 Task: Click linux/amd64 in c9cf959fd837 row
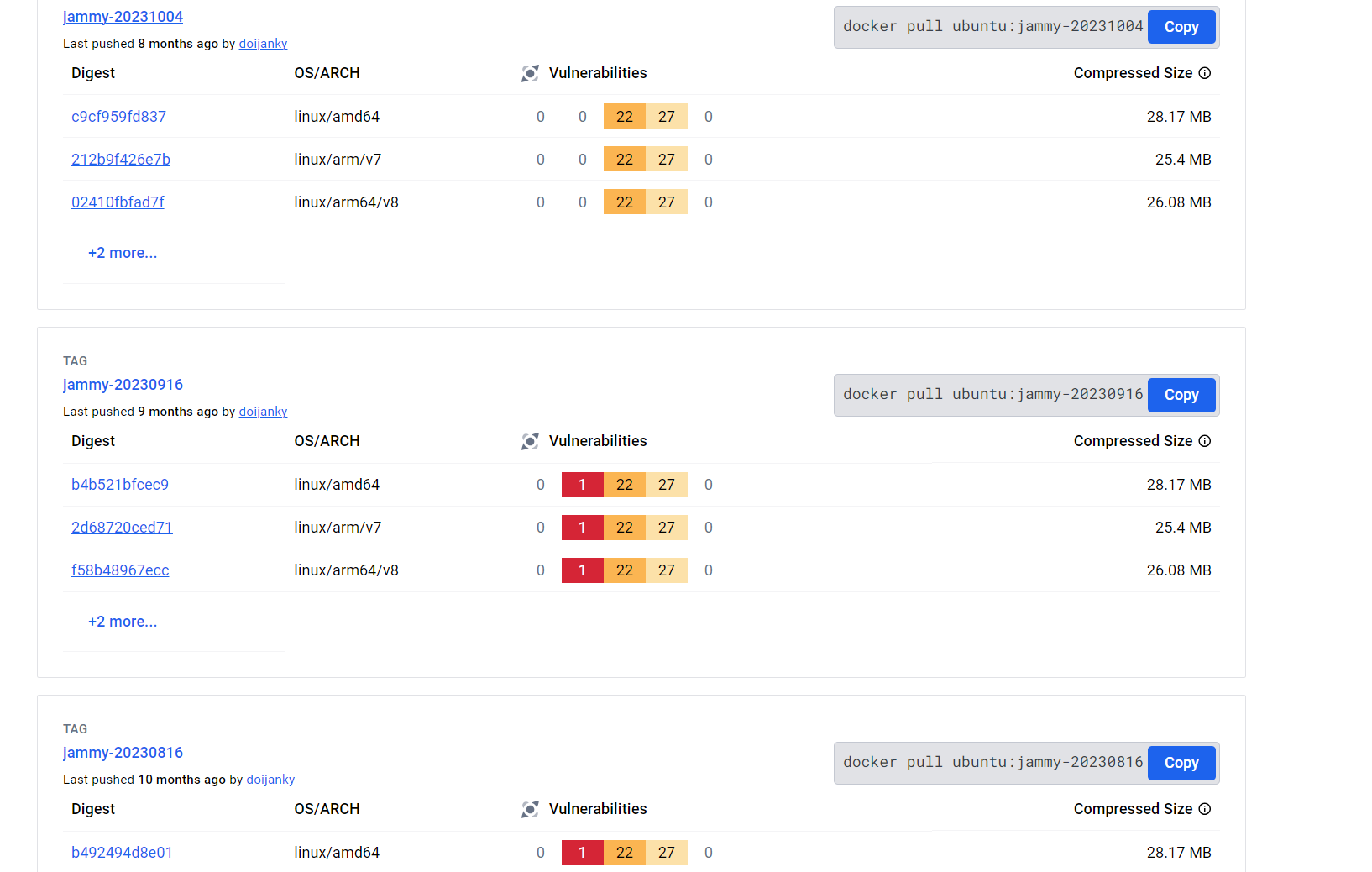pos(337,117)
